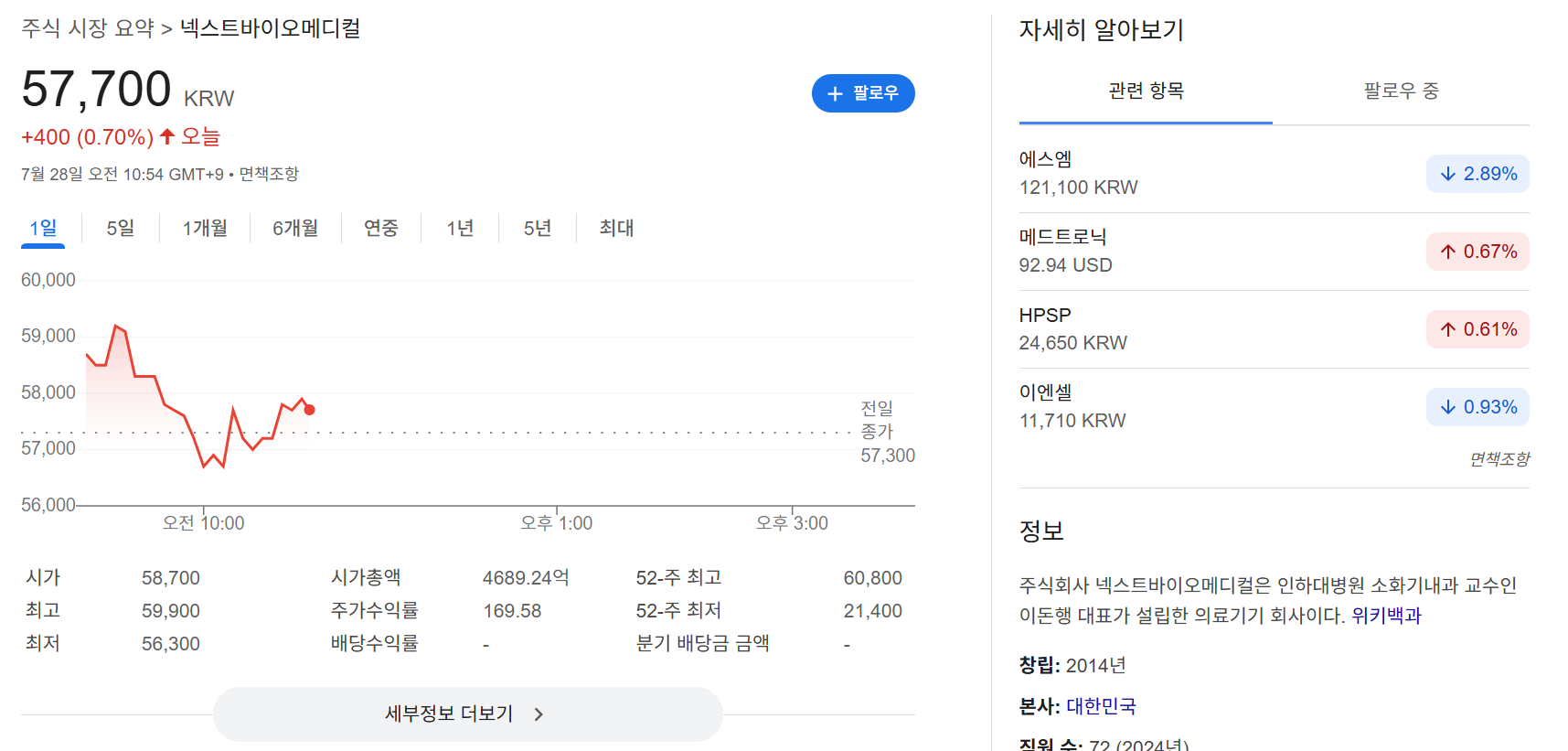Image resolution: width=1568 pixels, height=751 pixels.
Task: Click the 오후 1:00 axis label
Action: pos(556,523)
